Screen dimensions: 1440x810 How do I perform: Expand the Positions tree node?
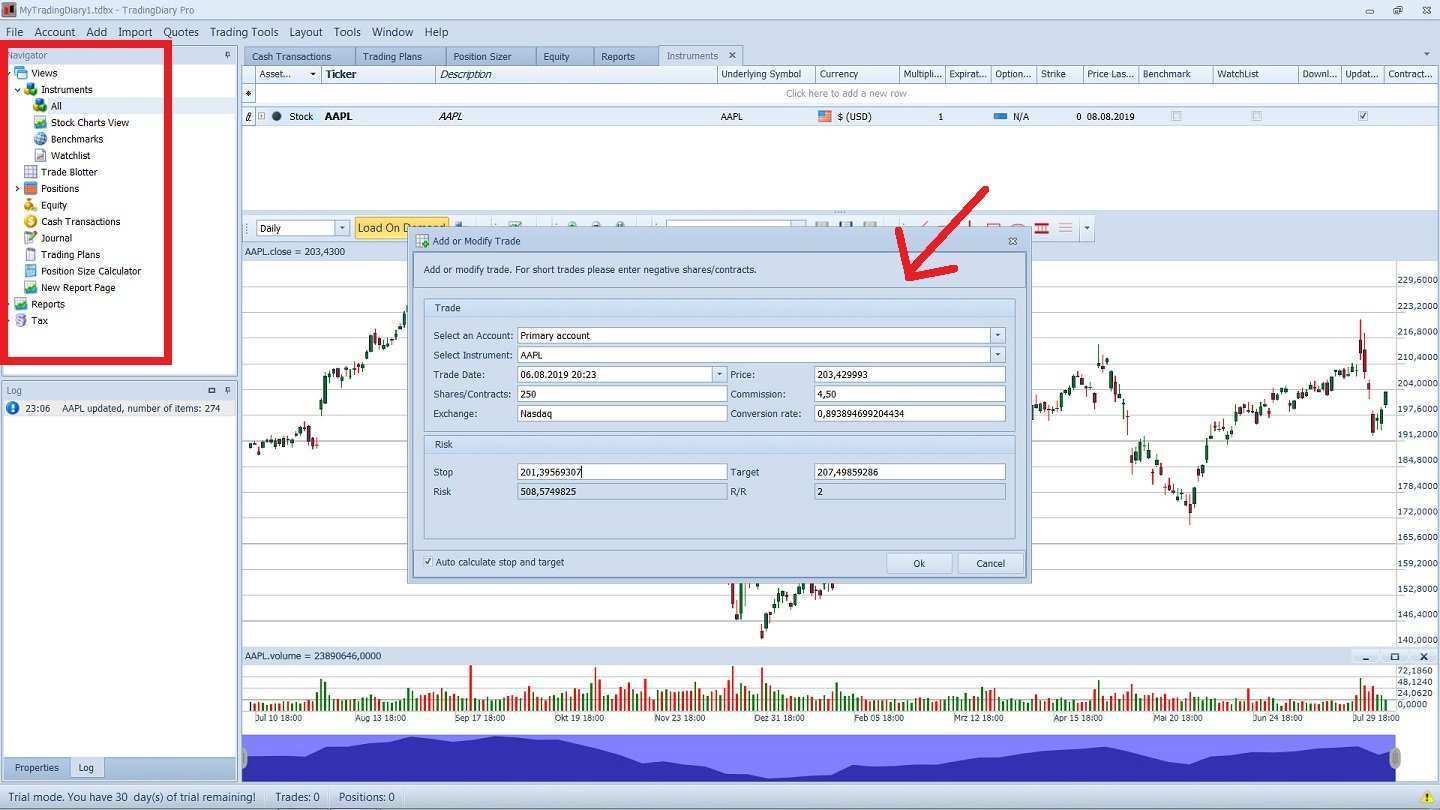point(17,189)
